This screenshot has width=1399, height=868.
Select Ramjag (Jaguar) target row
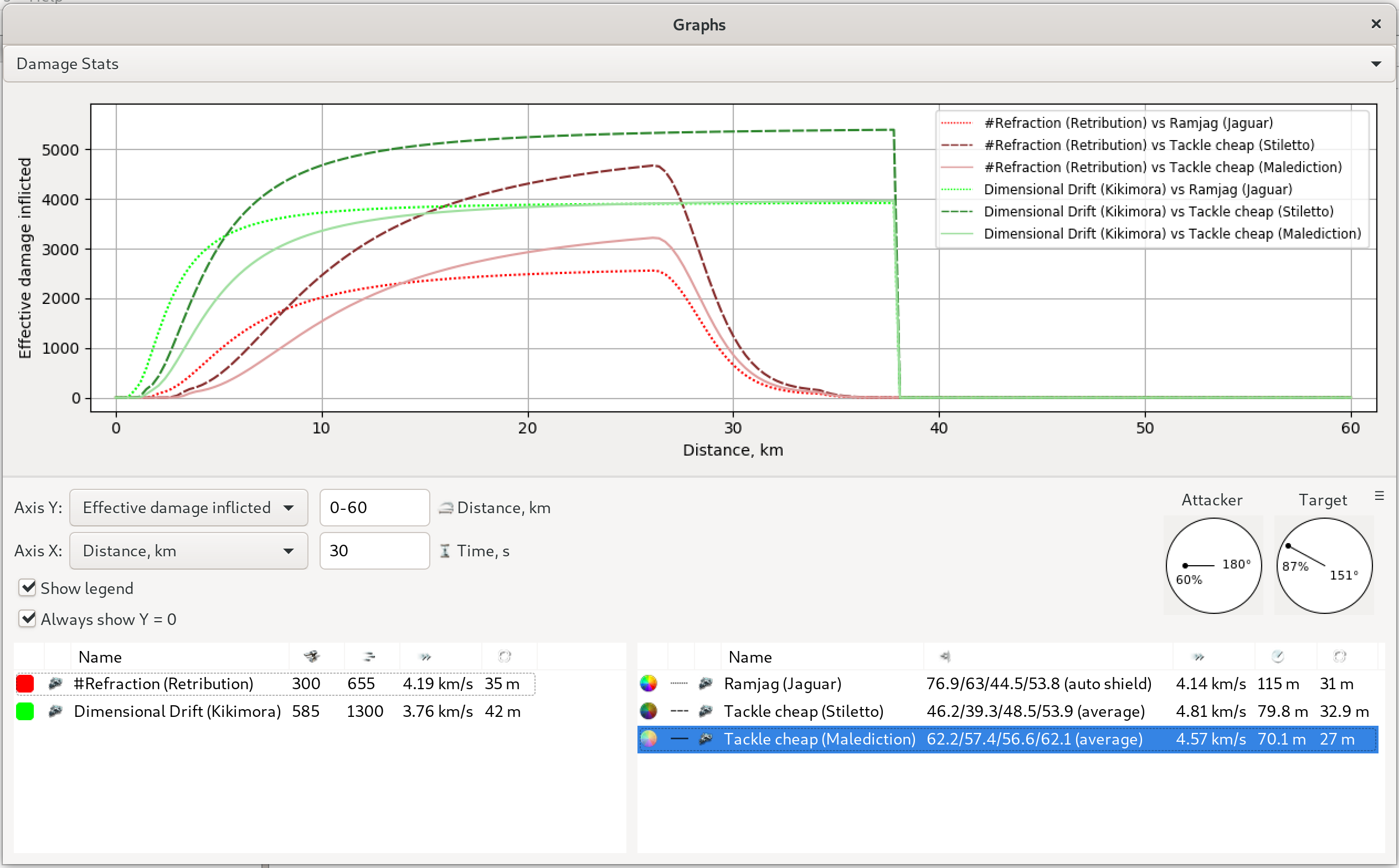(x=1008, y=683)
